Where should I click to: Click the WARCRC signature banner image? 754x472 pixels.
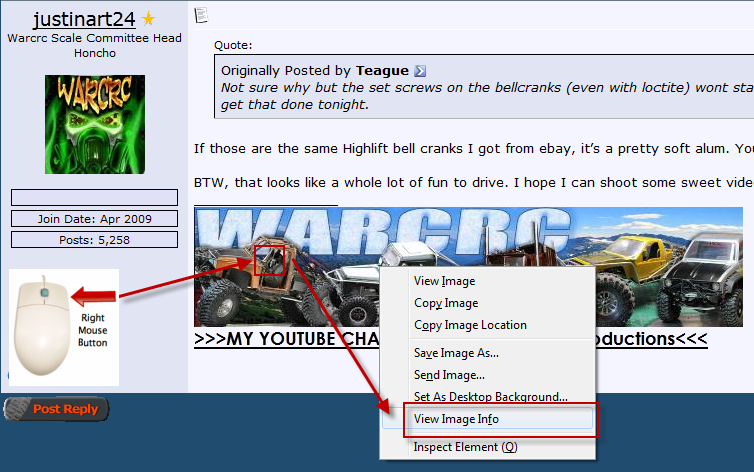(x=468, y=267)
